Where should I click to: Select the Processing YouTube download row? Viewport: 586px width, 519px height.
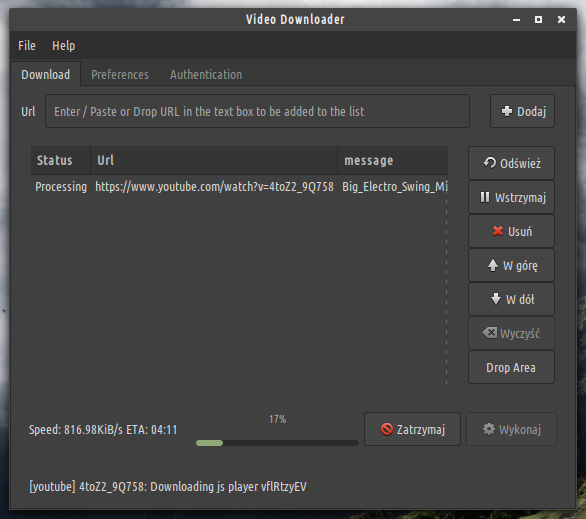(239, 186)
